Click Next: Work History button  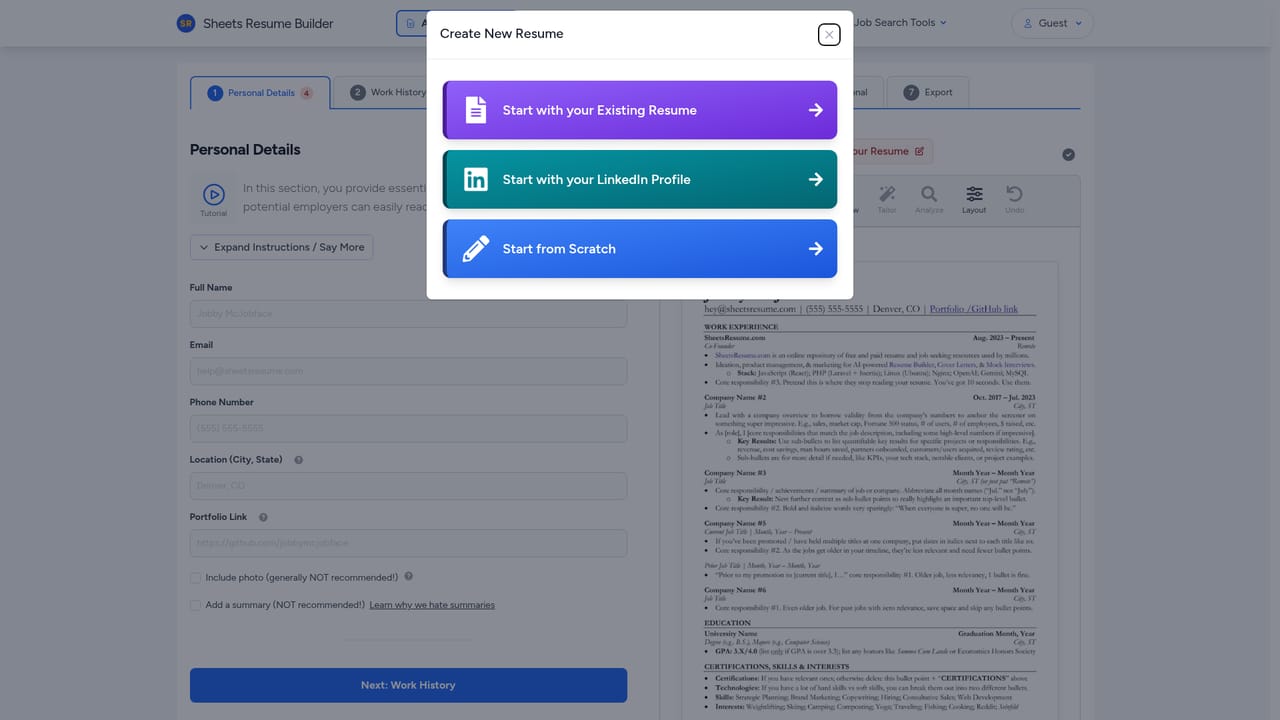tap(408, 685)
